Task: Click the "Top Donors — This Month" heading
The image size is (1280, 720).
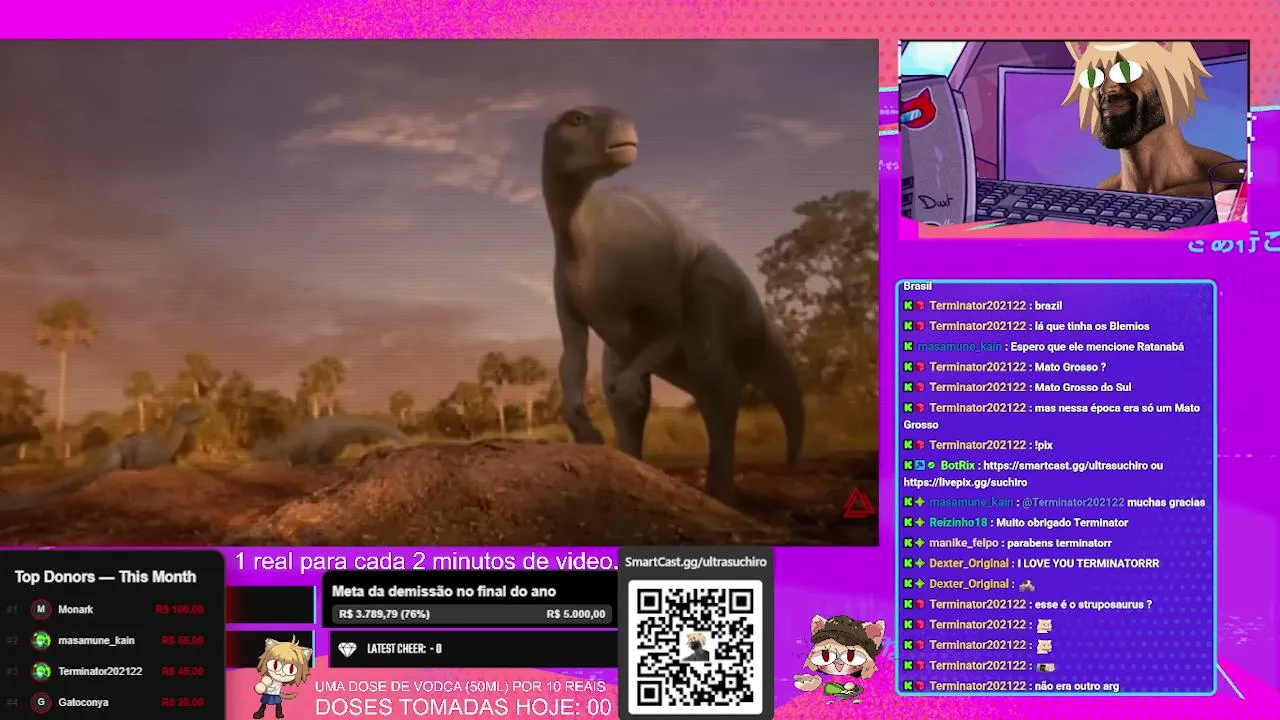Action: point(105,577)
